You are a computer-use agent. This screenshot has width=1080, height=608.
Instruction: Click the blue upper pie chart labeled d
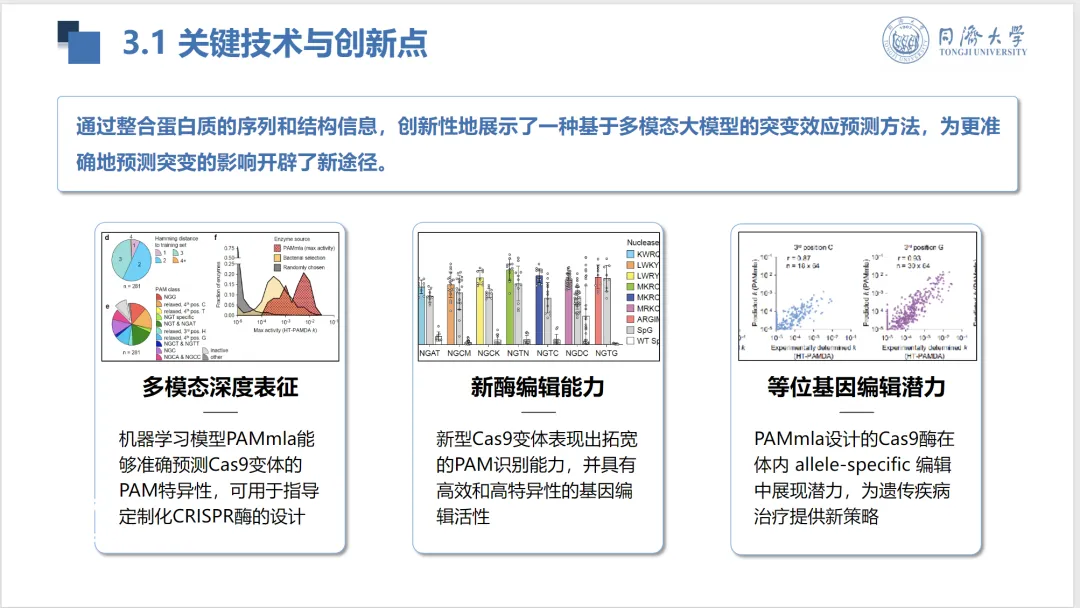click(x=132, y=260)
